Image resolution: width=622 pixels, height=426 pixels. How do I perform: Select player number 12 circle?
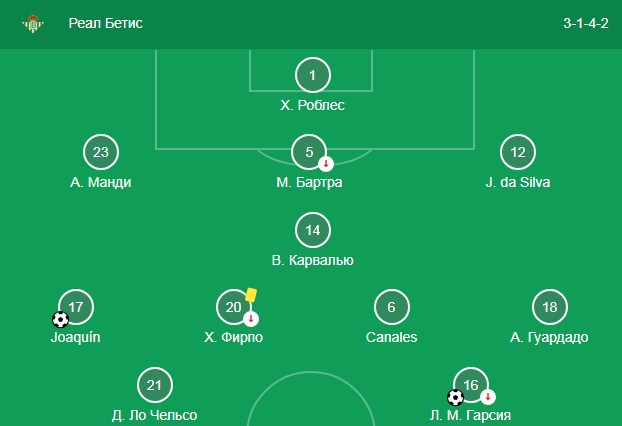pyautogui.click(x=517, y=153)
